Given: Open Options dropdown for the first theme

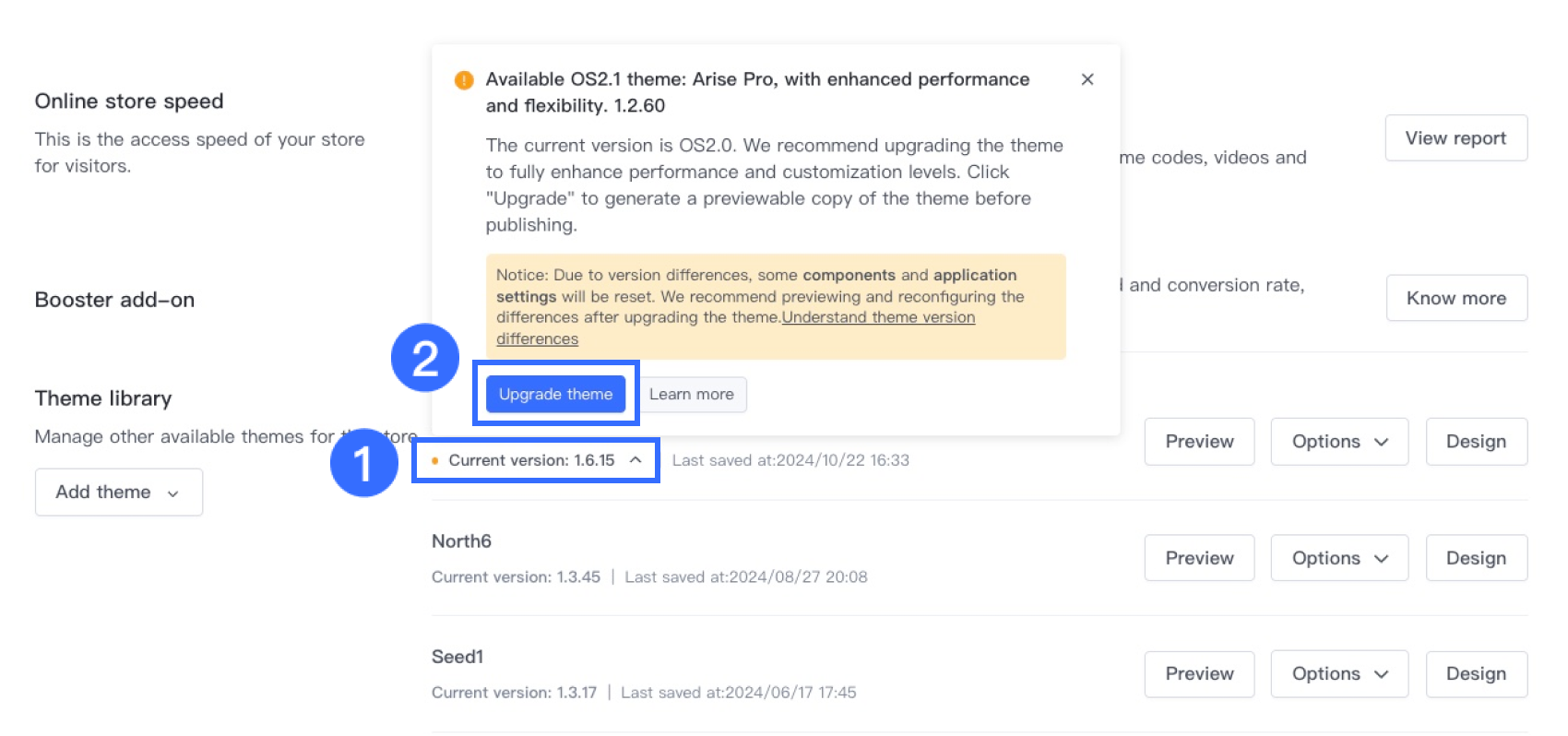Looking at the screenshot, I should 1338,442.
